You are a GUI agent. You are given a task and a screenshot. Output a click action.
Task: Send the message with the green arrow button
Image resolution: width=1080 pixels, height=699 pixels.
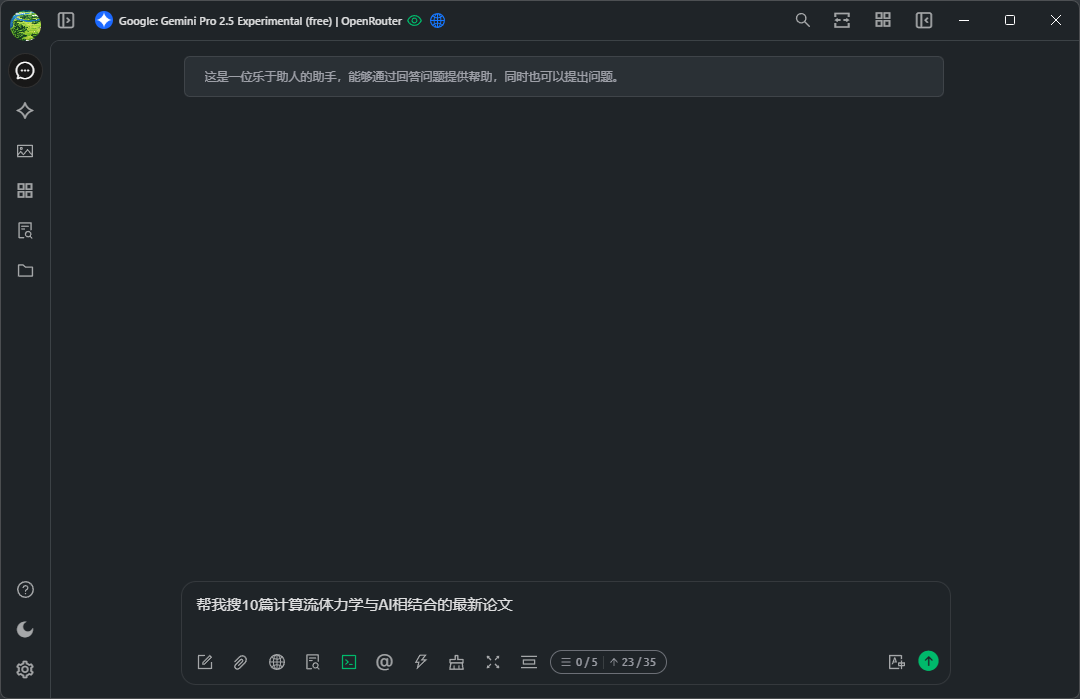[928, 661]
